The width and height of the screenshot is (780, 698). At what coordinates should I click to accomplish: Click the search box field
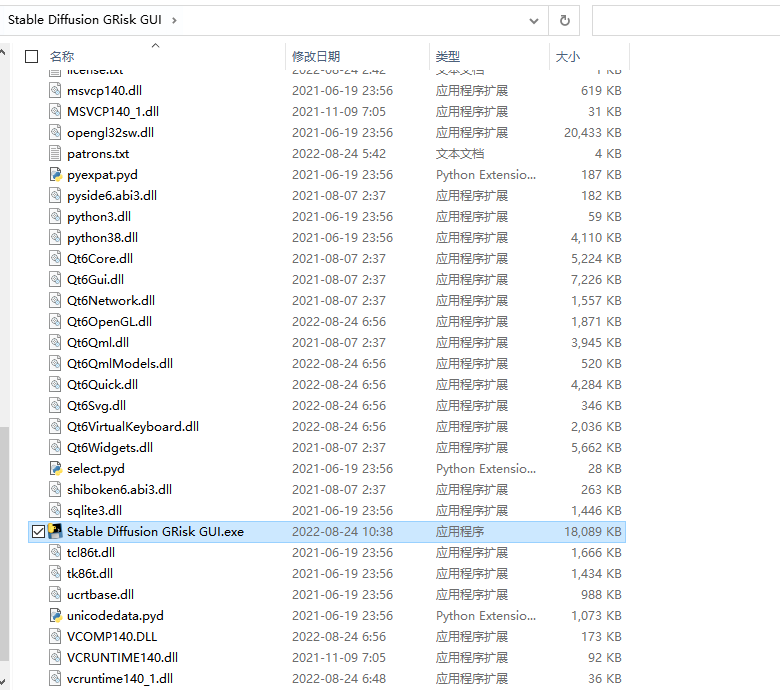pos(685,20)
